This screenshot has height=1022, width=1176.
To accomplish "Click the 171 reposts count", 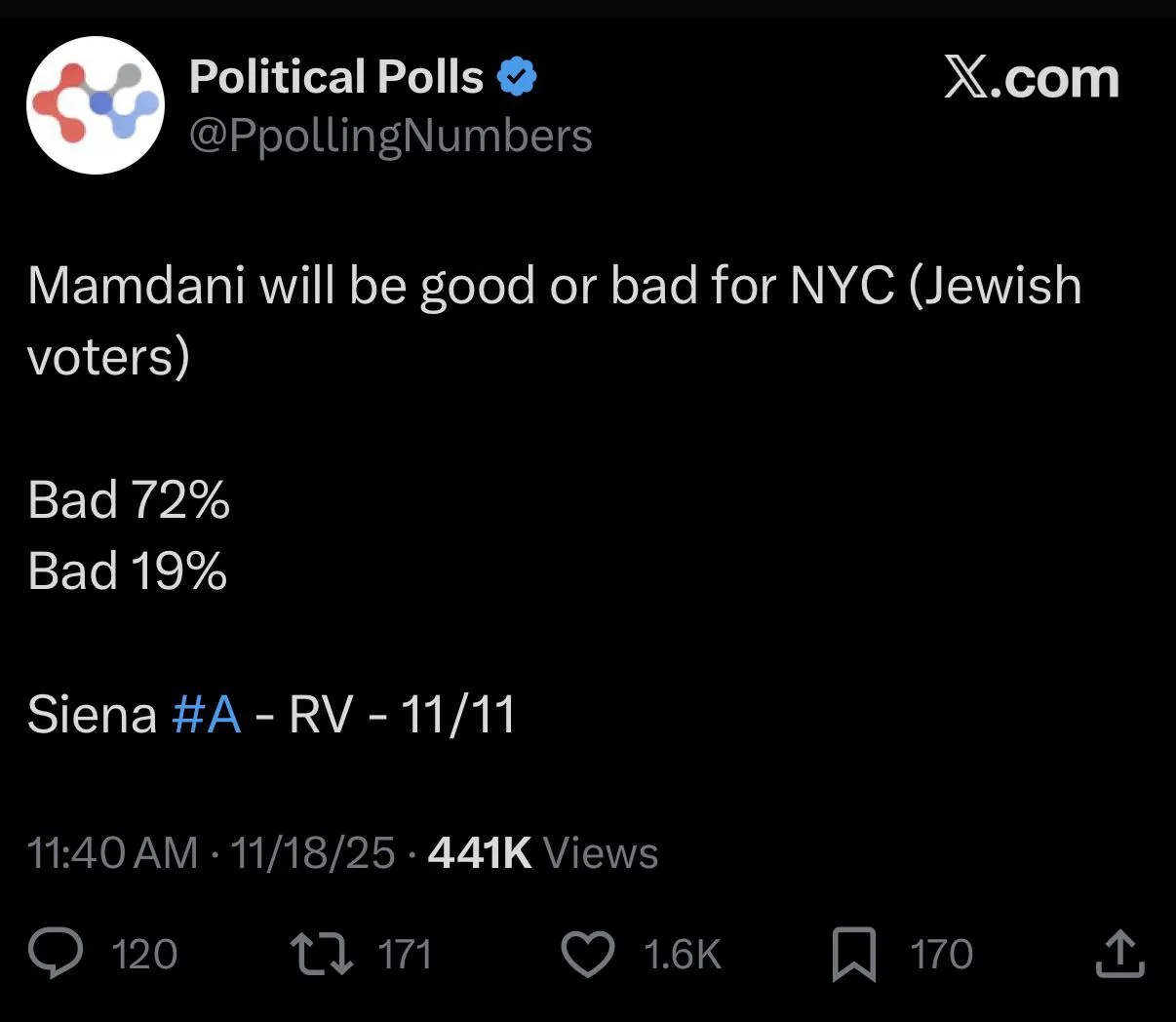I will pos(405,954).
